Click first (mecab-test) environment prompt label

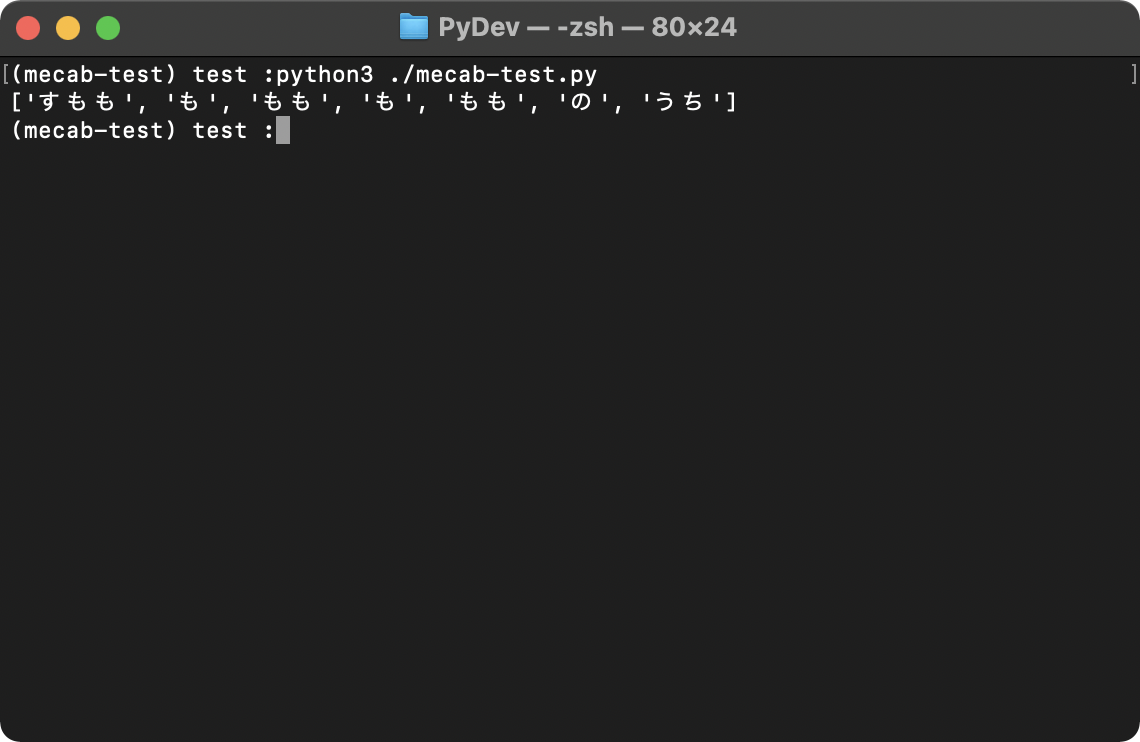pos(95,75)
